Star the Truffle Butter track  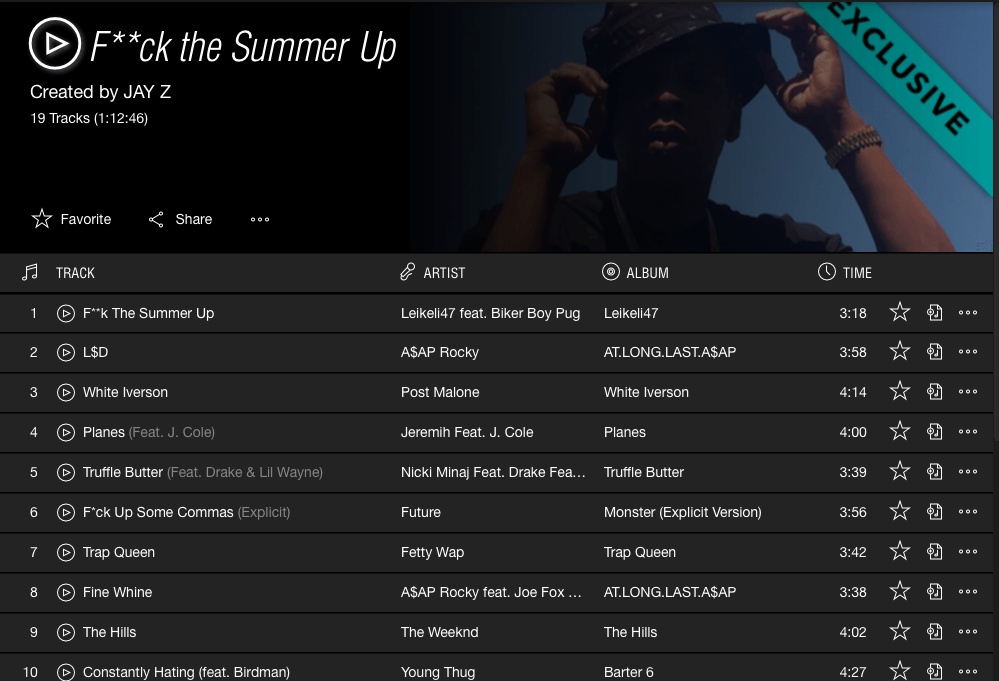coord(900,472)
